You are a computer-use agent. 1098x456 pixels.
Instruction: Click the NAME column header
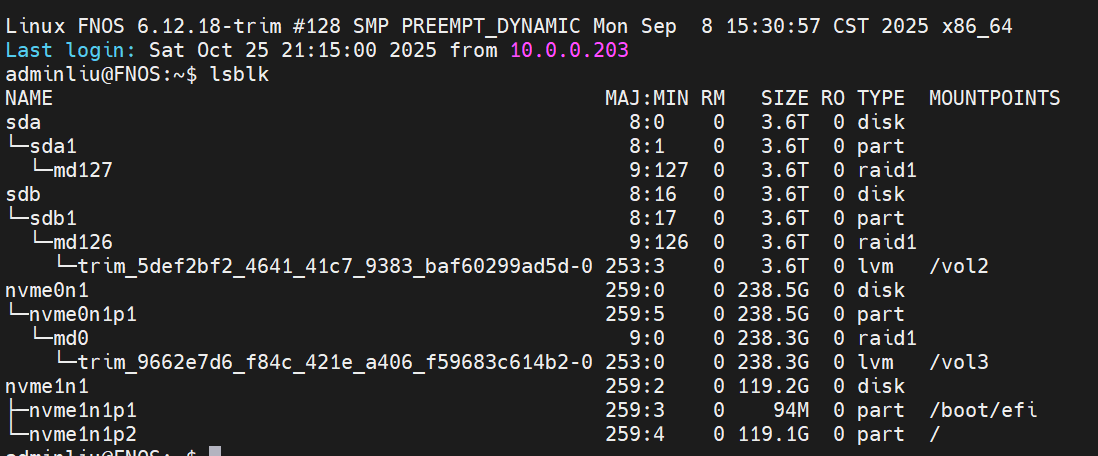(29, 98)
